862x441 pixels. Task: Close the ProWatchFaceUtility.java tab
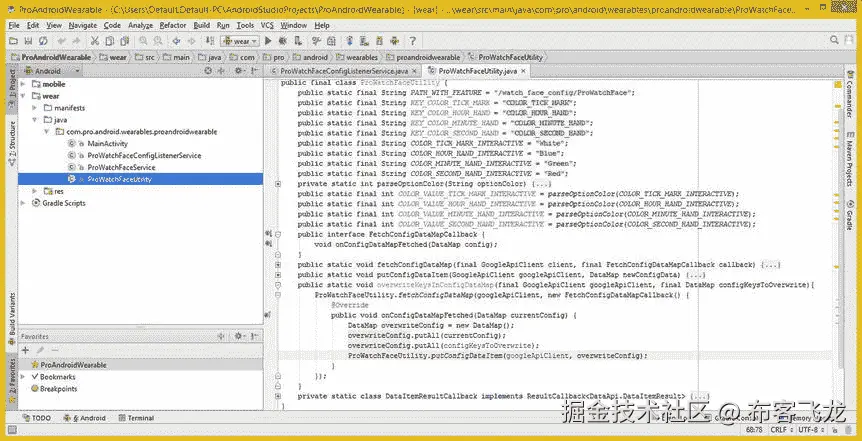click(523, 71)
